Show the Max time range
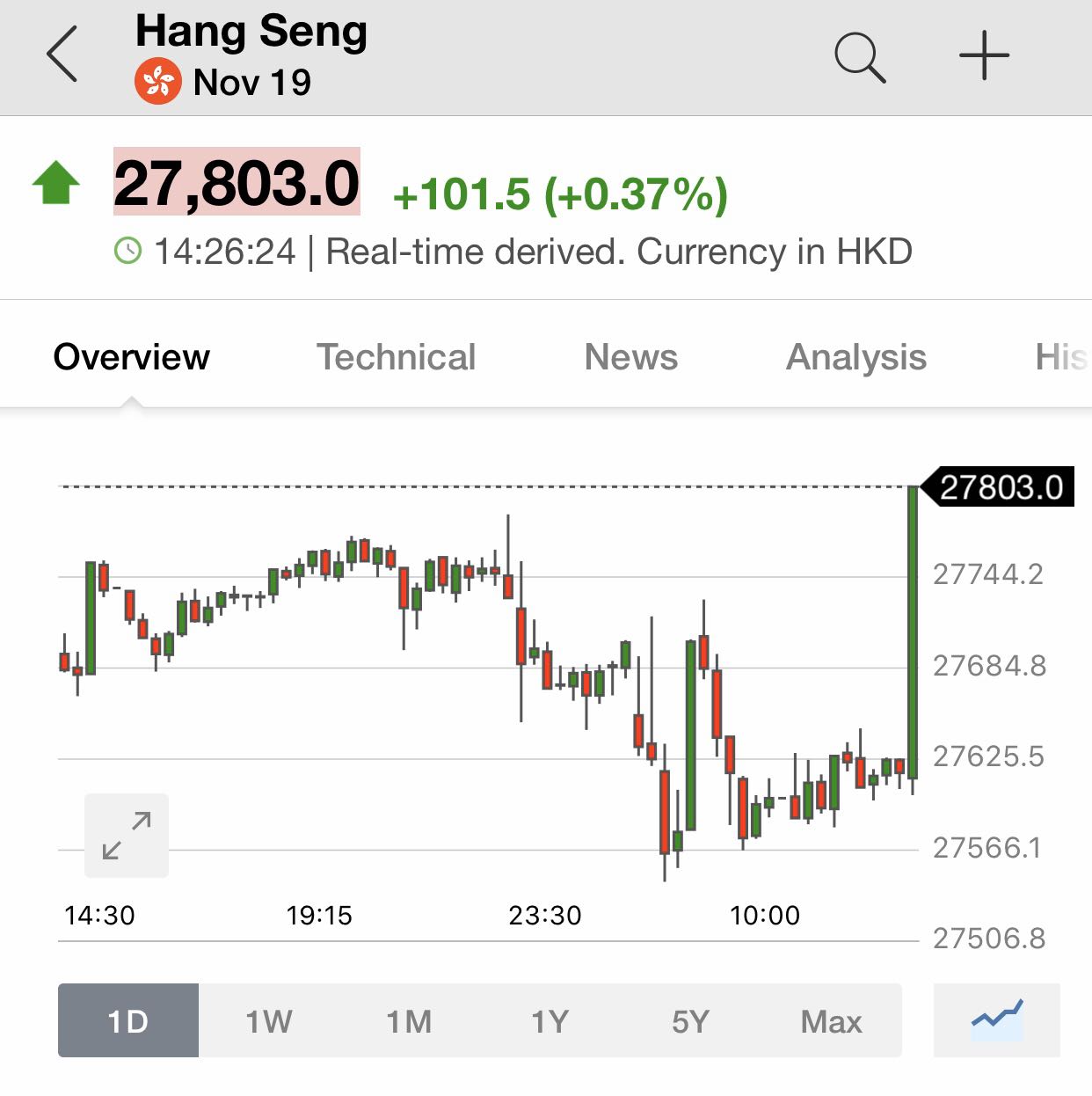 pos(832,1020)
